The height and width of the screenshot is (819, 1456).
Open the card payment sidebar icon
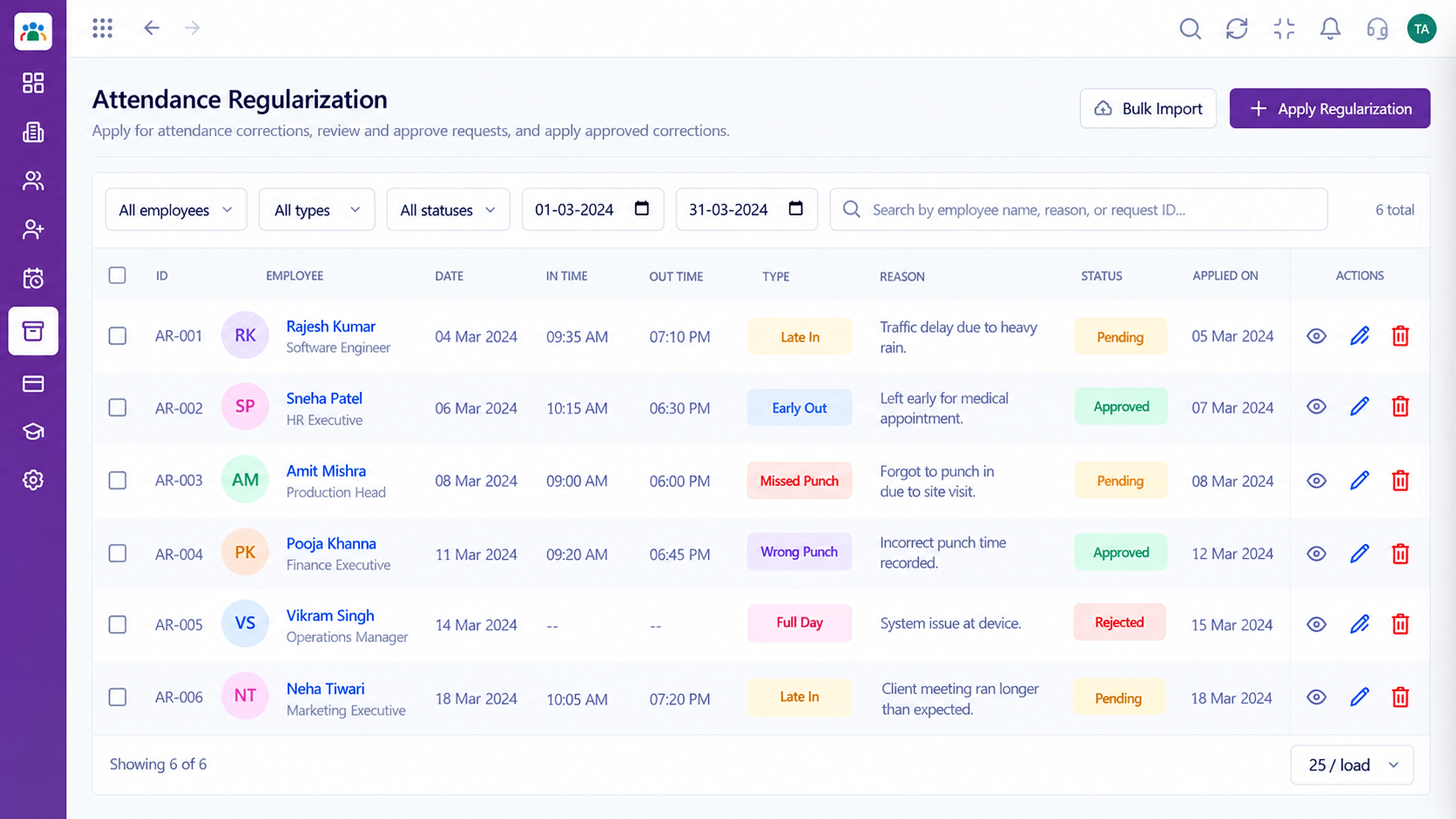click(x=34, y=384)
